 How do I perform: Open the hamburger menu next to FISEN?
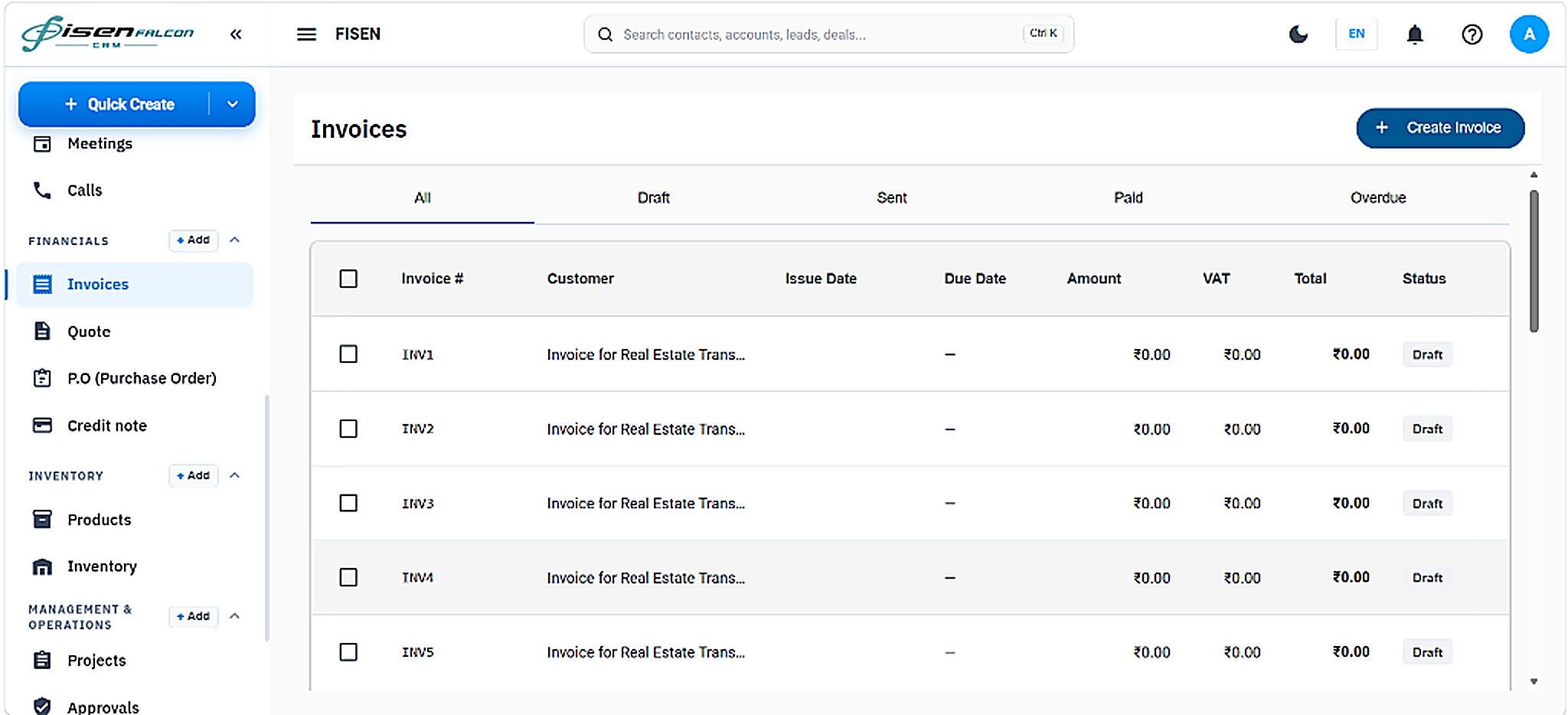coord(306,34)
